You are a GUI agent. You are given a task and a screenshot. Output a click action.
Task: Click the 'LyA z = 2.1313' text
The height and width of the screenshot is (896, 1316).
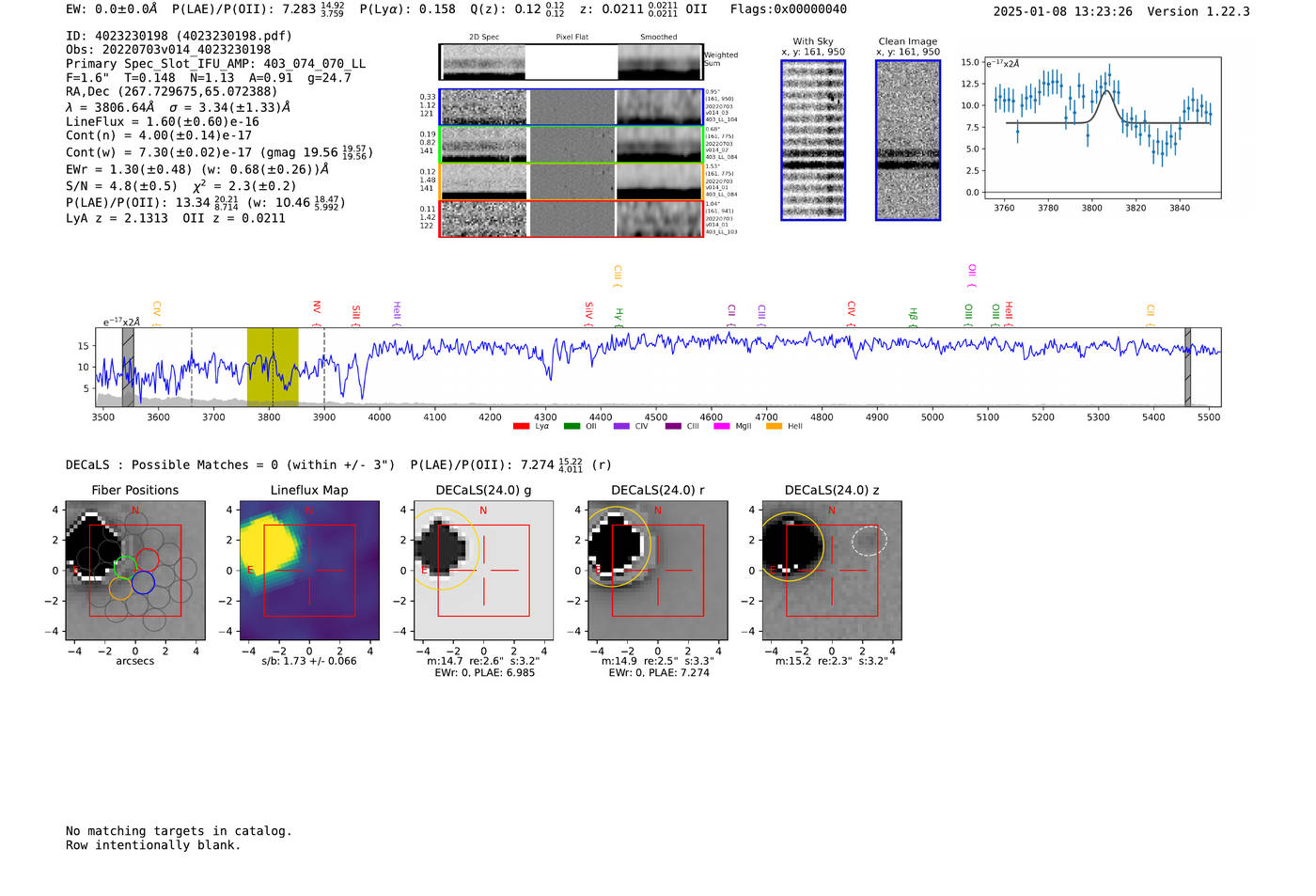coord(117,218)
